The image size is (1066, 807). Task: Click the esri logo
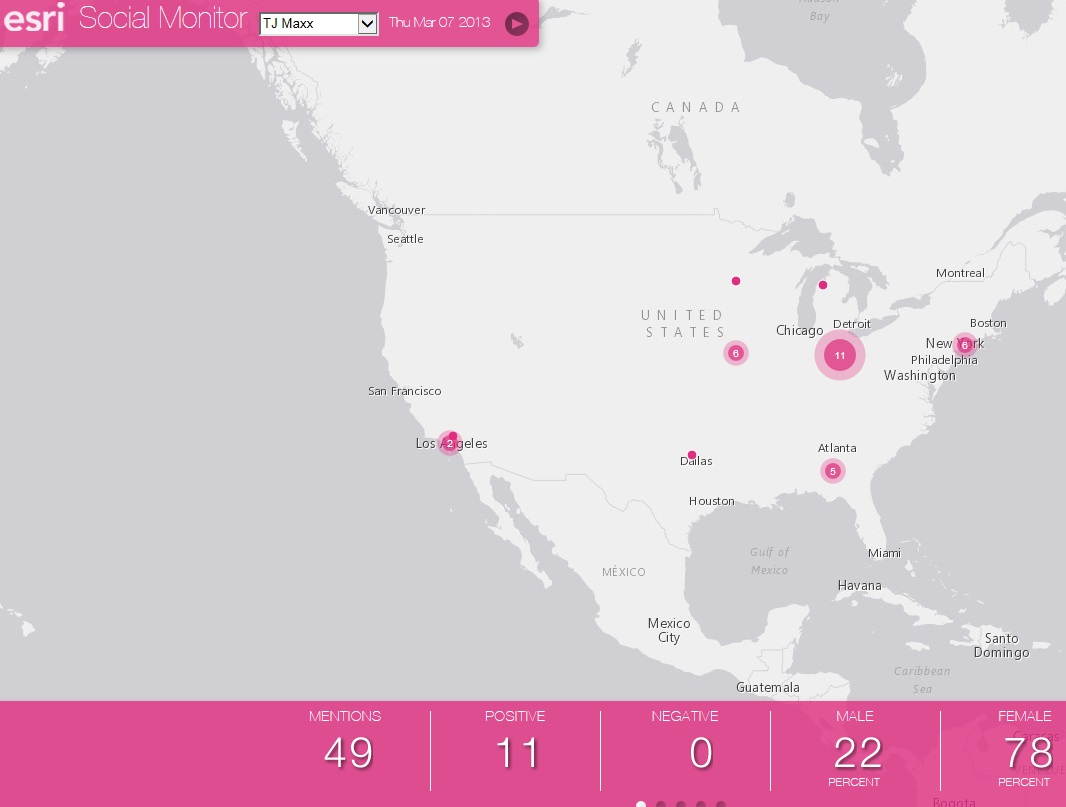(x=35, y=18)
